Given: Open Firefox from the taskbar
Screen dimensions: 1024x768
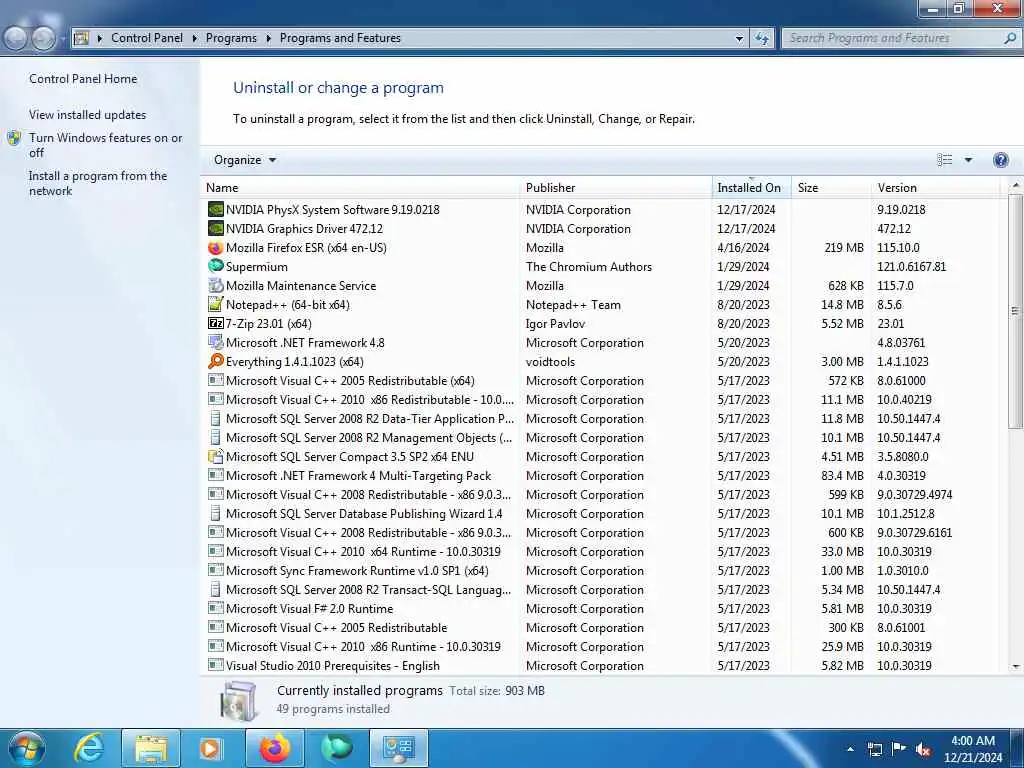Looking at the screenshot, I should [x=275, y=748].
